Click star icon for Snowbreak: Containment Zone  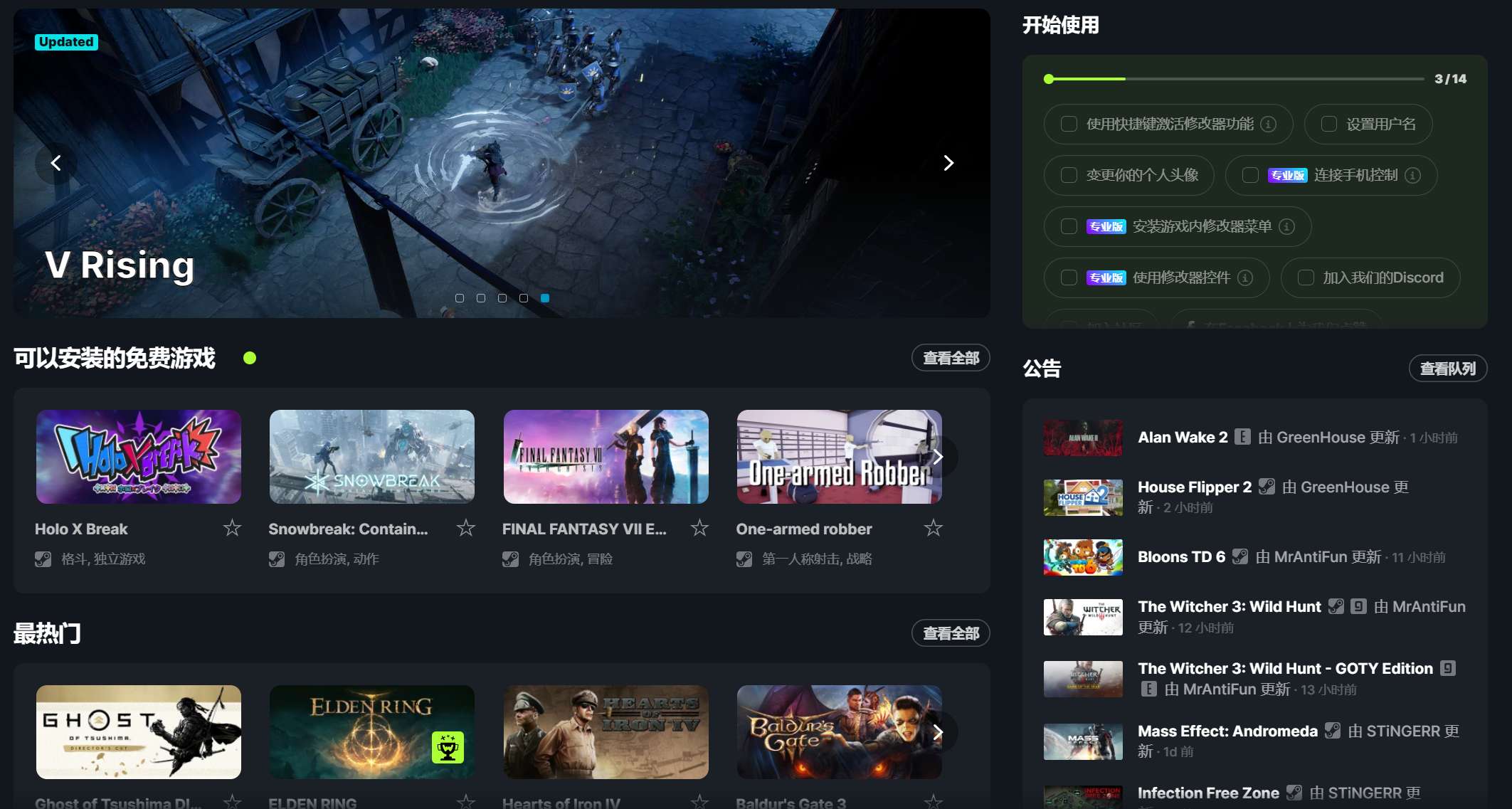point(465,528)
